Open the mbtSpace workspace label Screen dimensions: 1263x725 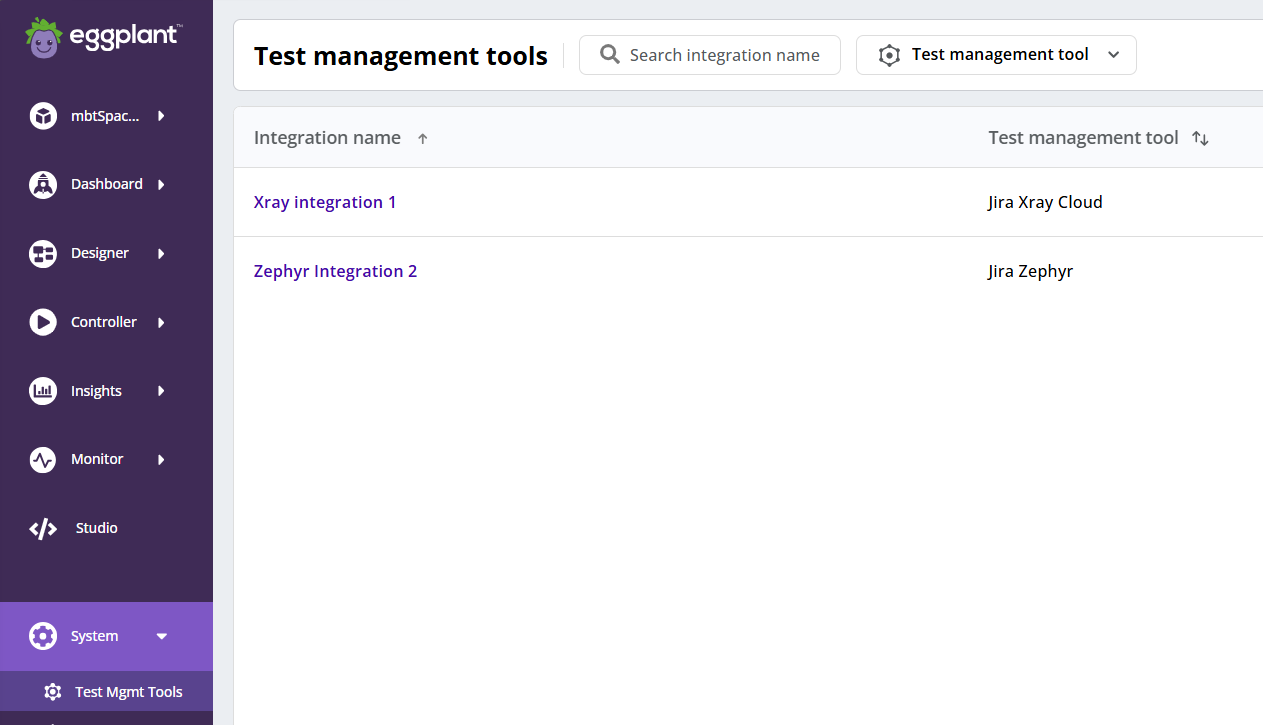click(105, 116)
